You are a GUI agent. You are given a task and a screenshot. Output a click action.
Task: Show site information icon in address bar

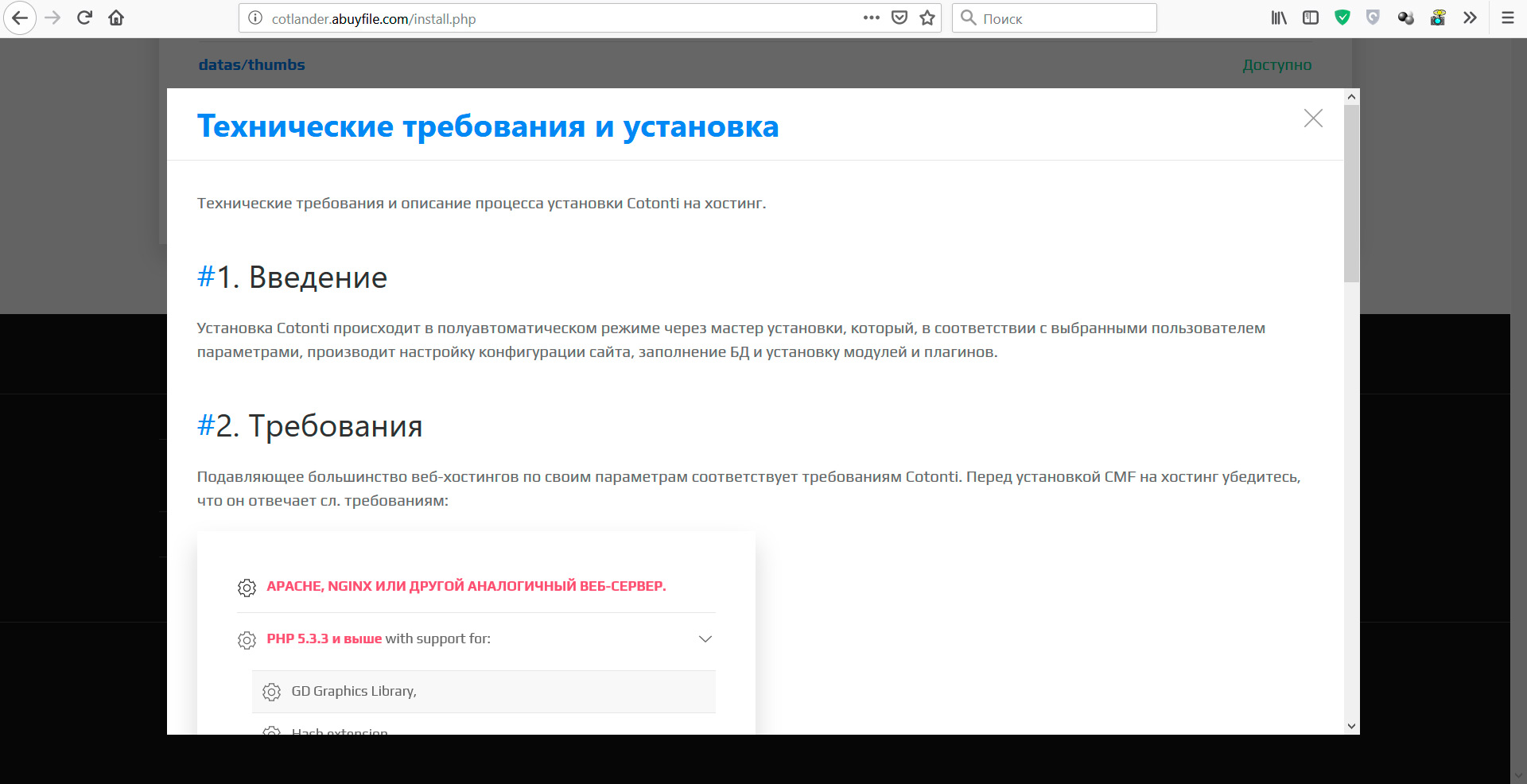(x=255, y=18)
